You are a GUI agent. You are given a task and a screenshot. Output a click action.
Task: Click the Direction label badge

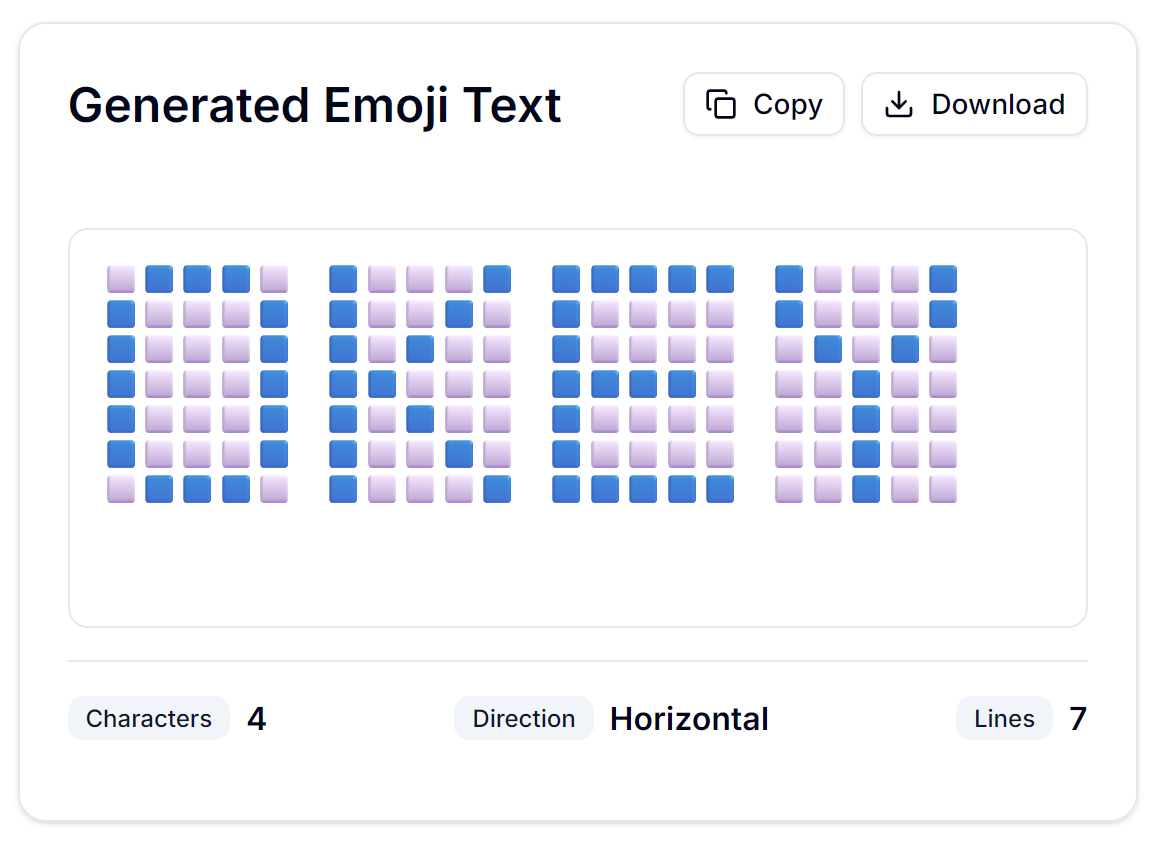(x=523, y=718)
